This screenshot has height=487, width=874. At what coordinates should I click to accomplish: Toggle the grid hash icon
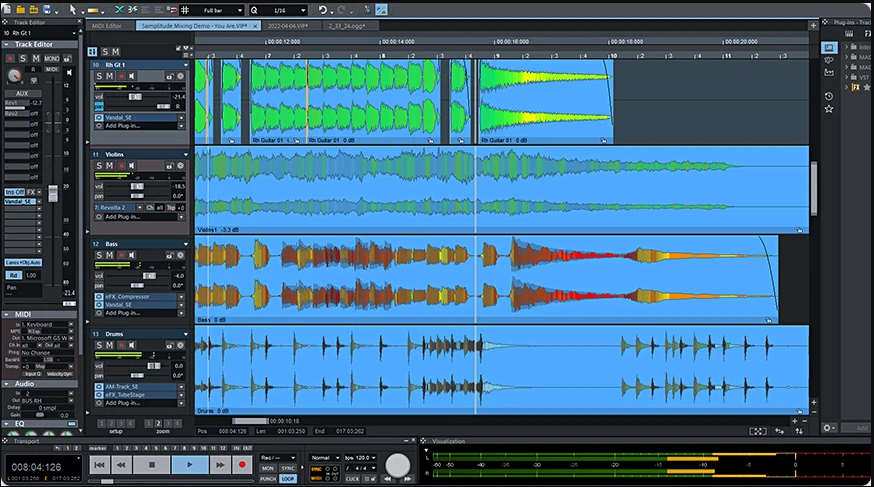[185, 10]
